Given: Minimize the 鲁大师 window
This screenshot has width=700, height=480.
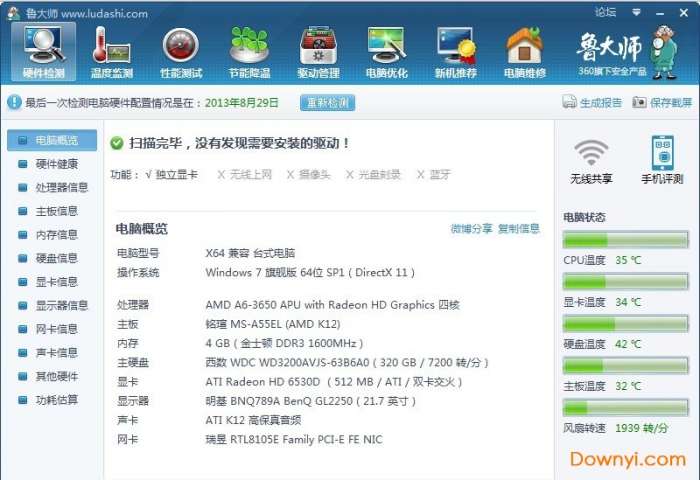Looking at the screenshot, I should (660, 13).
